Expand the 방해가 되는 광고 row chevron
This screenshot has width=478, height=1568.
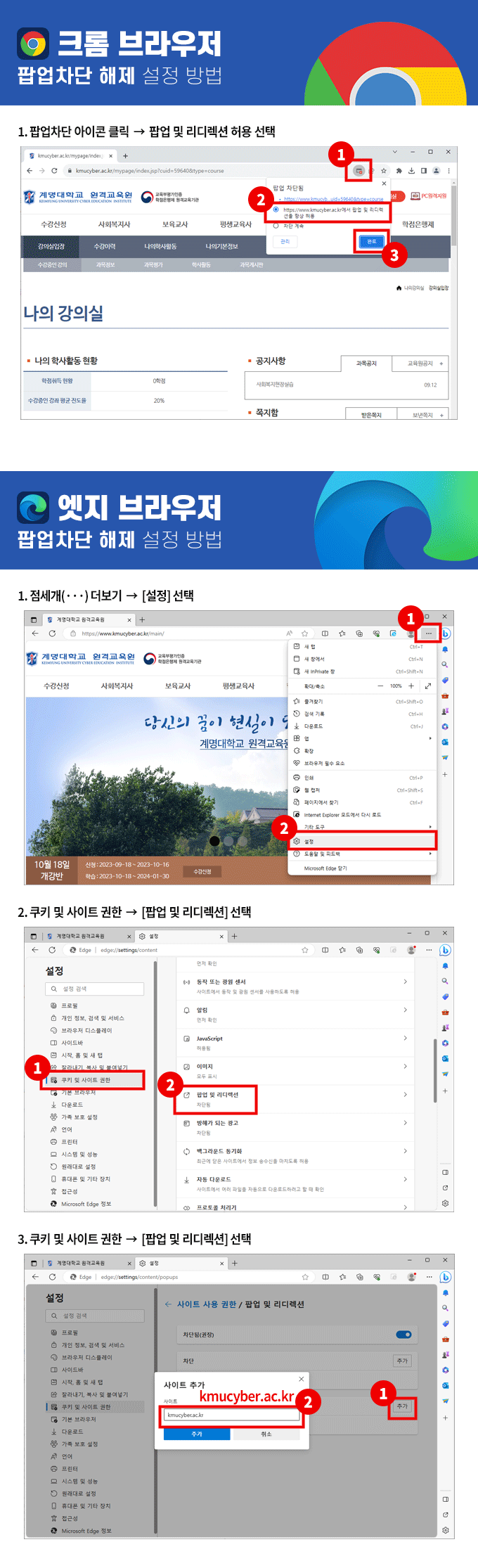click(x=406, y=1123)
